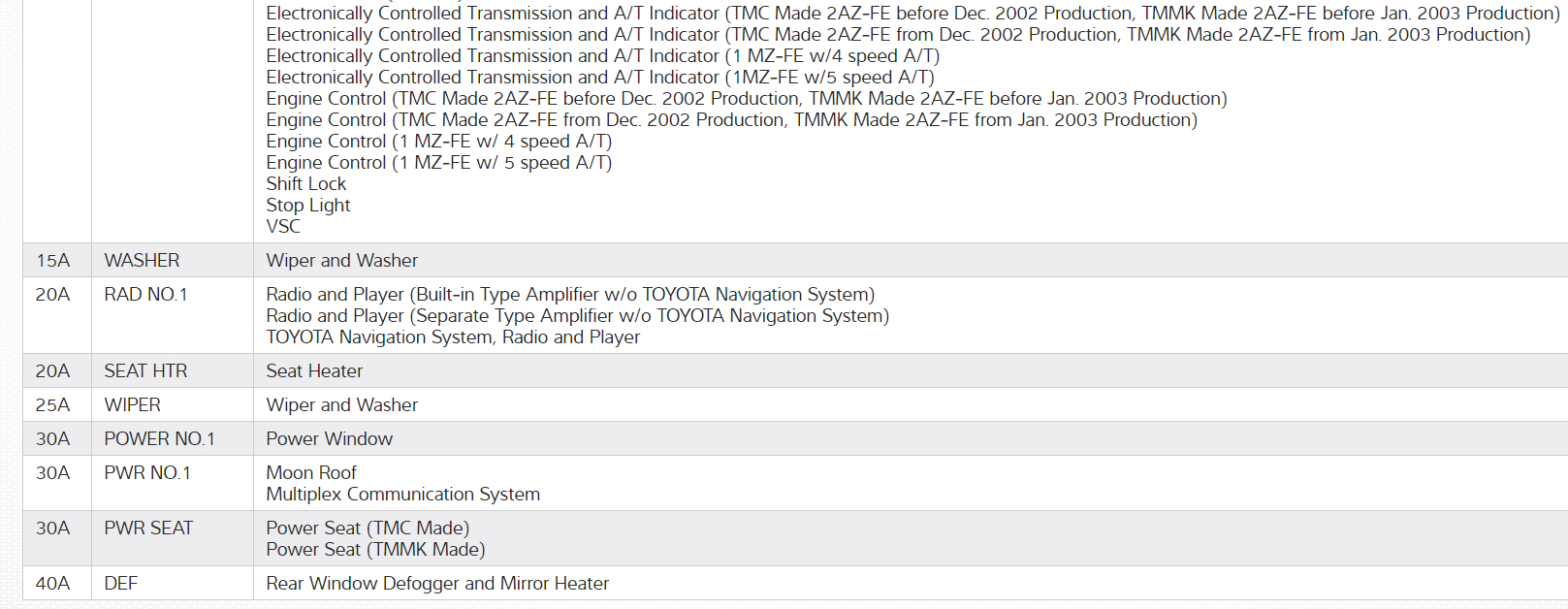Click the Multiplex Communication System entry
Screen dimensions: 1568x609
(x=402, y=495)
